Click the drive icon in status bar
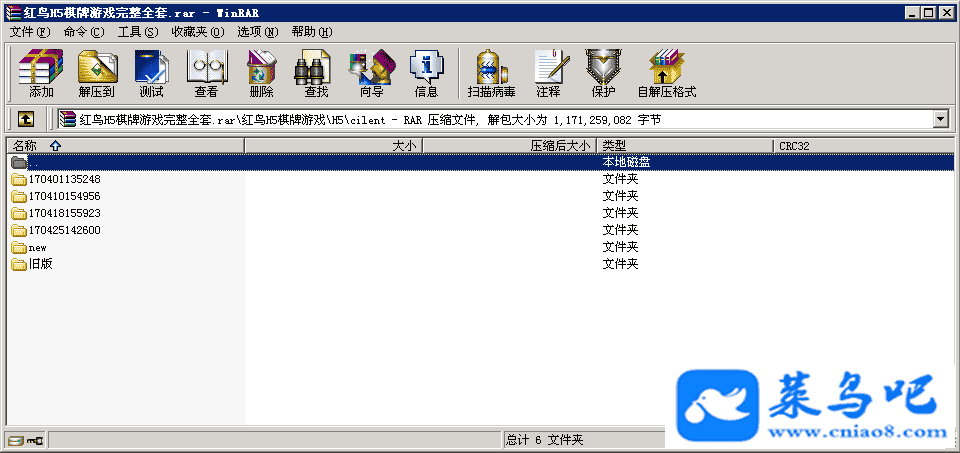The image size is (960, 453). point(16,440)
